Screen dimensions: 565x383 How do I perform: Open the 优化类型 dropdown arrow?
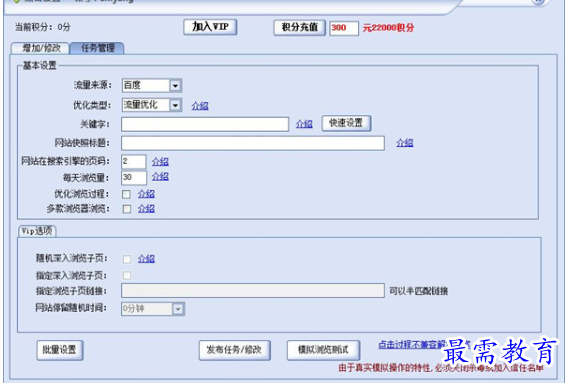click(175, 105)
